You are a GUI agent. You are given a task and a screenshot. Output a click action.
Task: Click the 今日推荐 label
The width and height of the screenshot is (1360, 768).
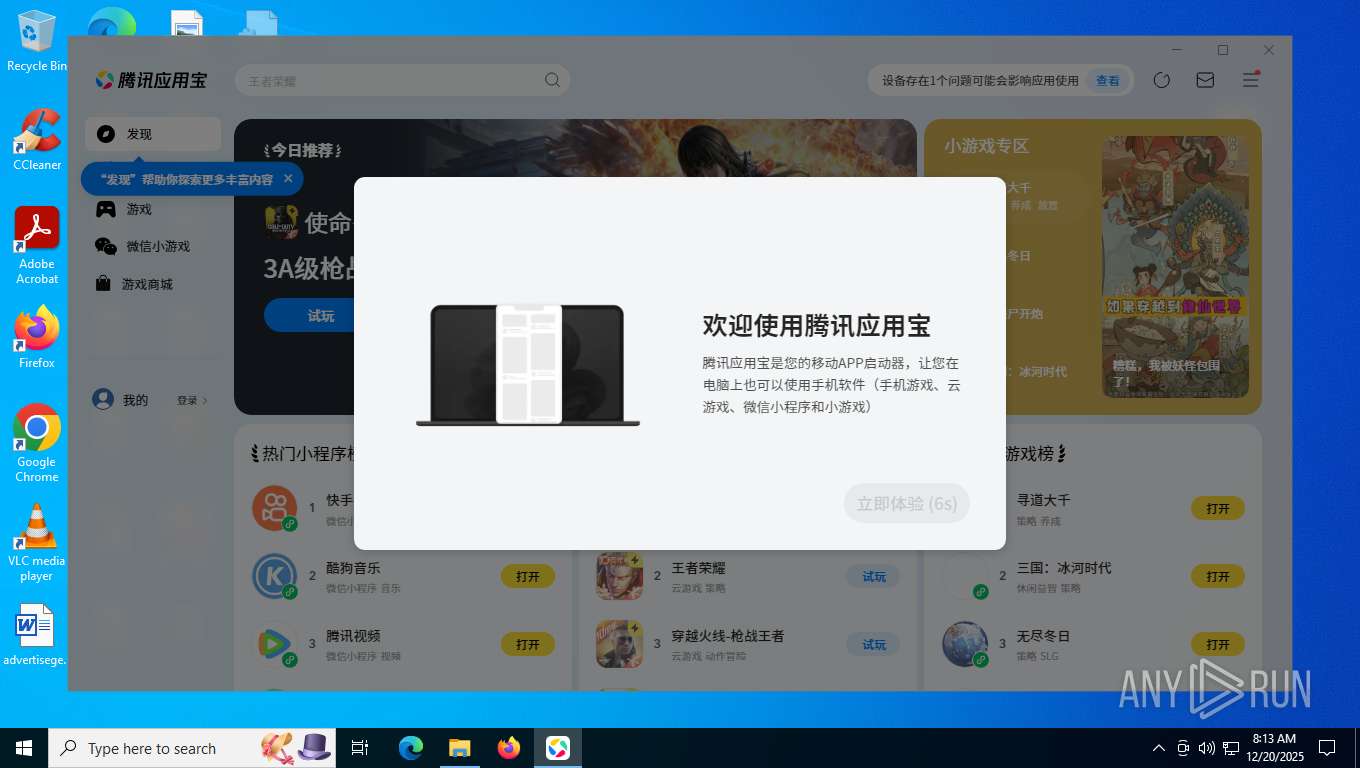pos(303,150)
